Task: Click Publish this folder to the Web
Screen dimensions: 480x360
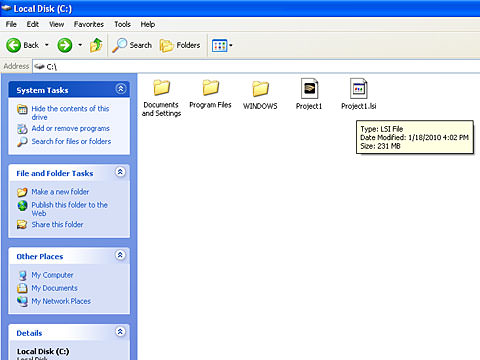Action: point(69,209)
